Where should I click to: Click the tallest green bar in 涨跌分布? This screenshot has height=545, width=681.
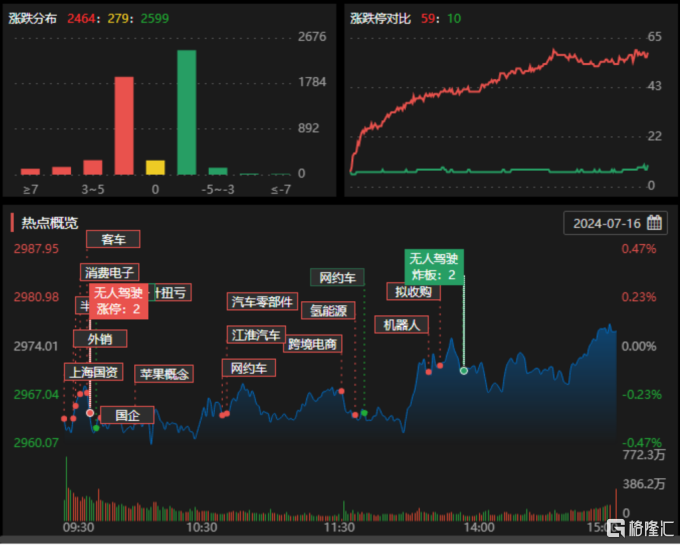point(187,112)
